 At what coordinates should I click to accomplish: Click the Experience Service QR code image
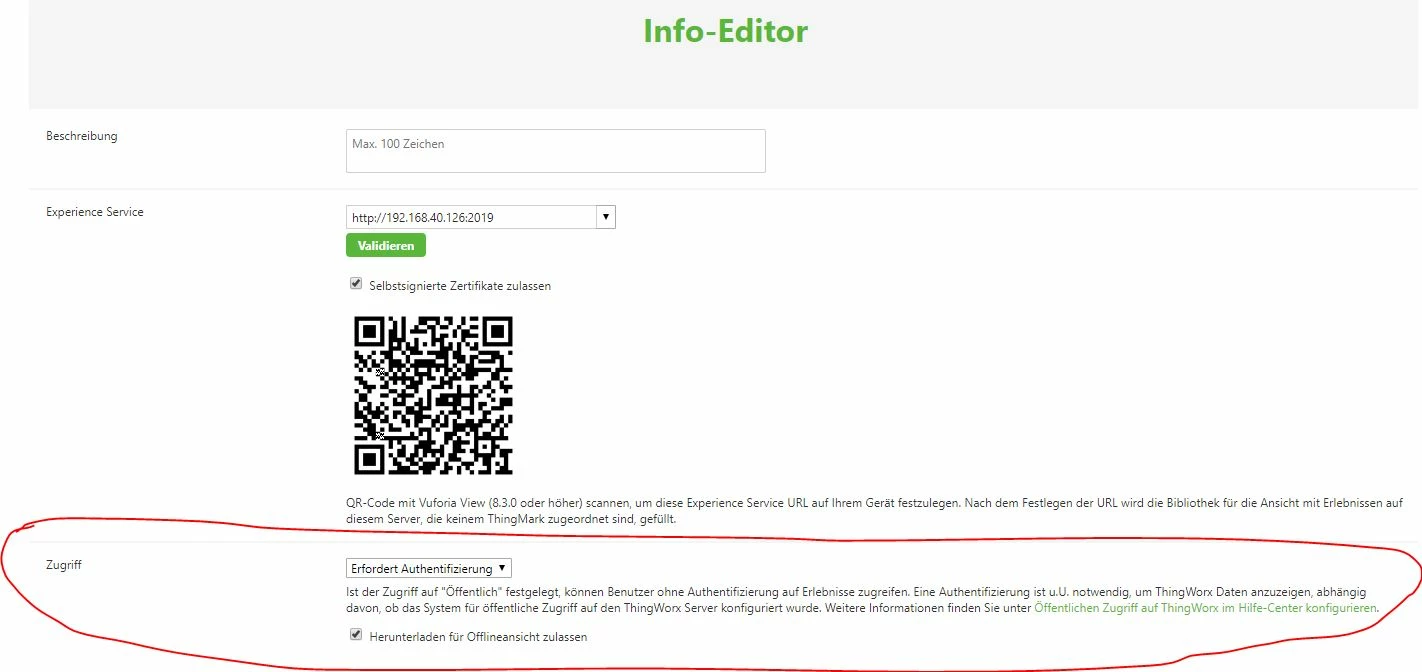coord(433,395)
